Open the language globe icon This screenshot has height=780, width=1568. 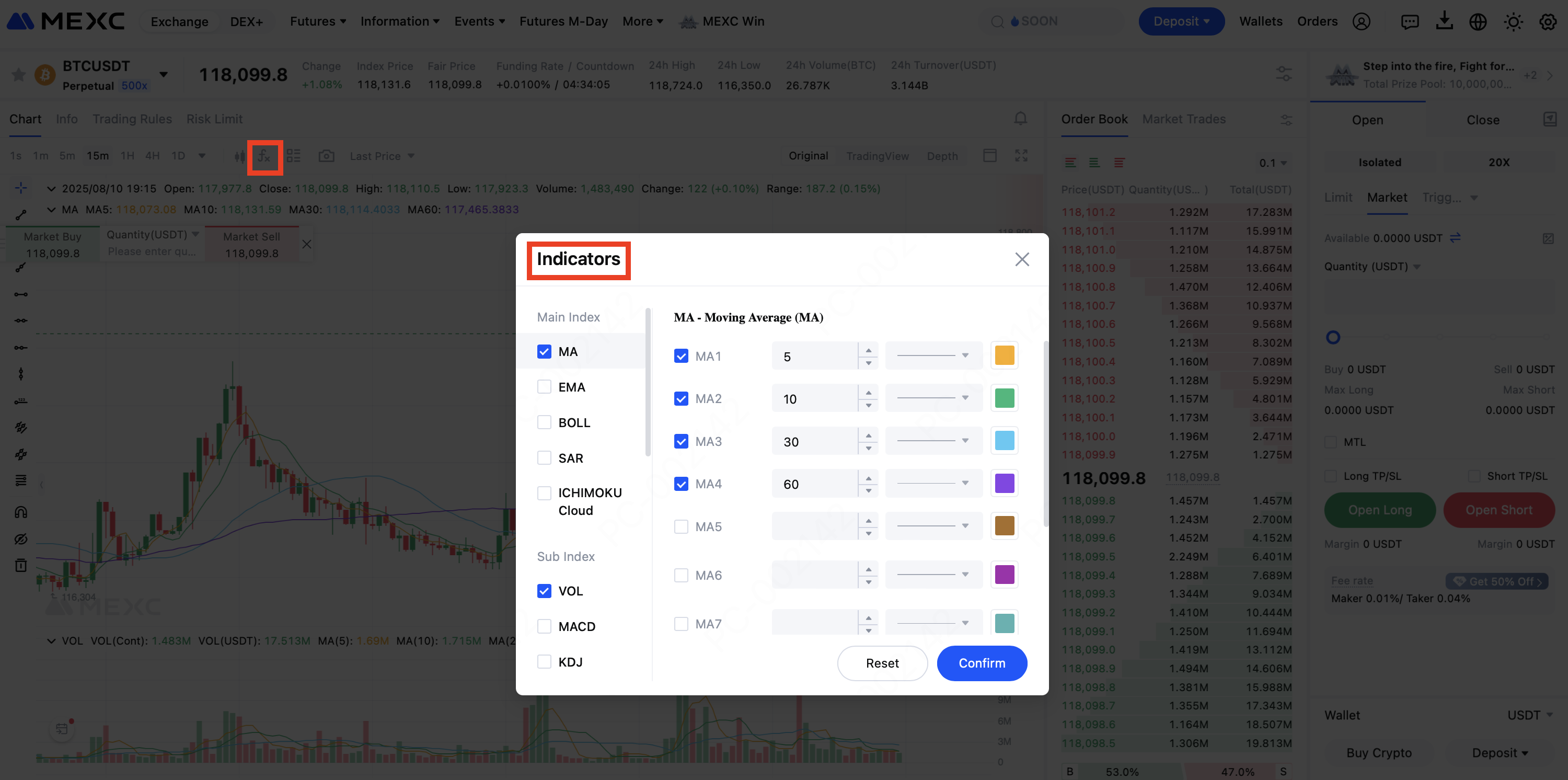point(1478,22)
